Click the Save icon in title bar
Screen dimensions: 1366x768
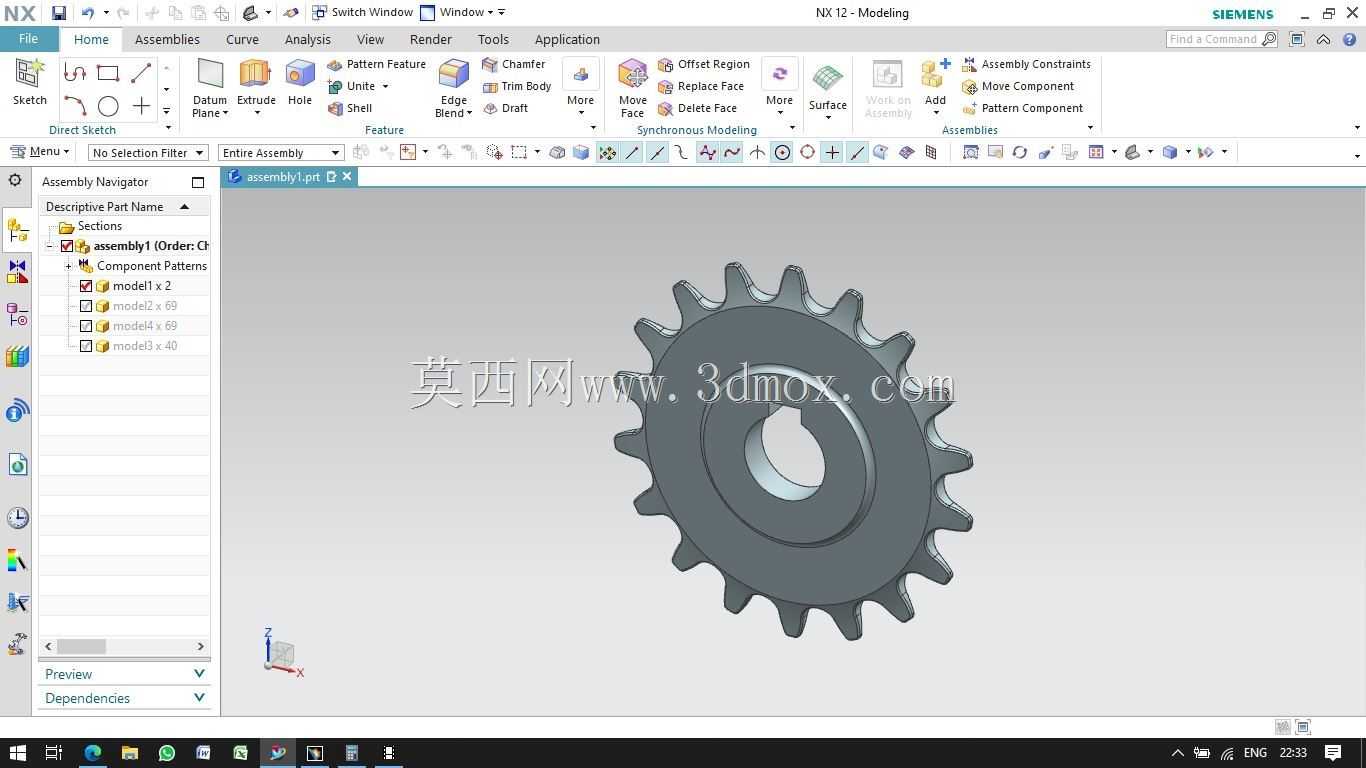click(59, 13)
